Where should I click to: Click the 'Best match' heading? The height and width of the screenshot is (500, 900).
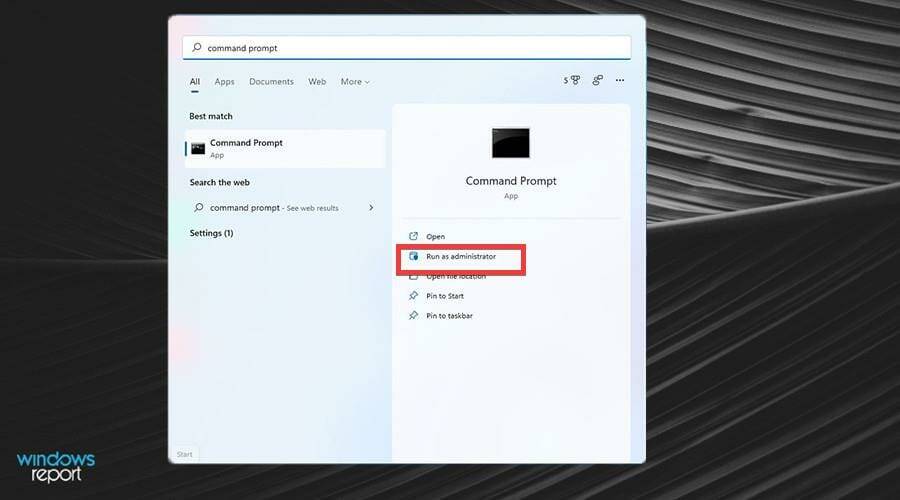(211, 116)
